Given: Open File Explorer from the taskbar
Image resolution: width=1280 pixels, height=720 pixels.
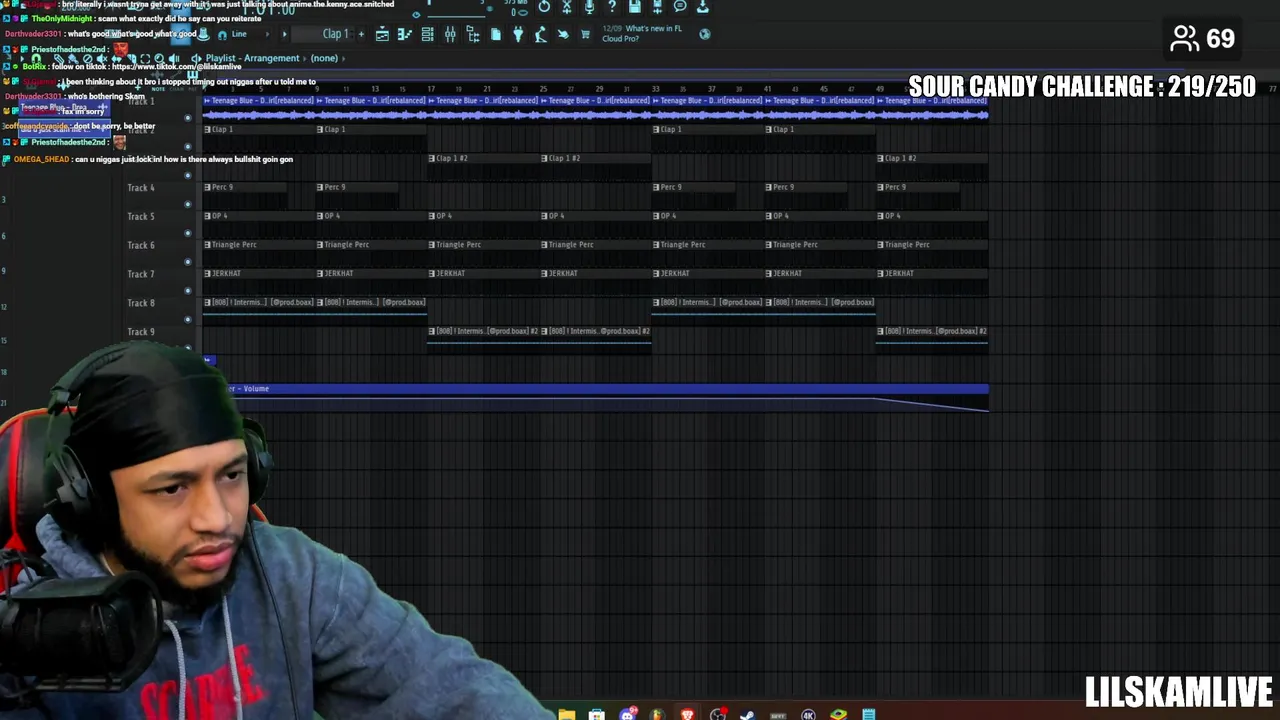Looking at the screenshot, I should click(x=567, y=713).
